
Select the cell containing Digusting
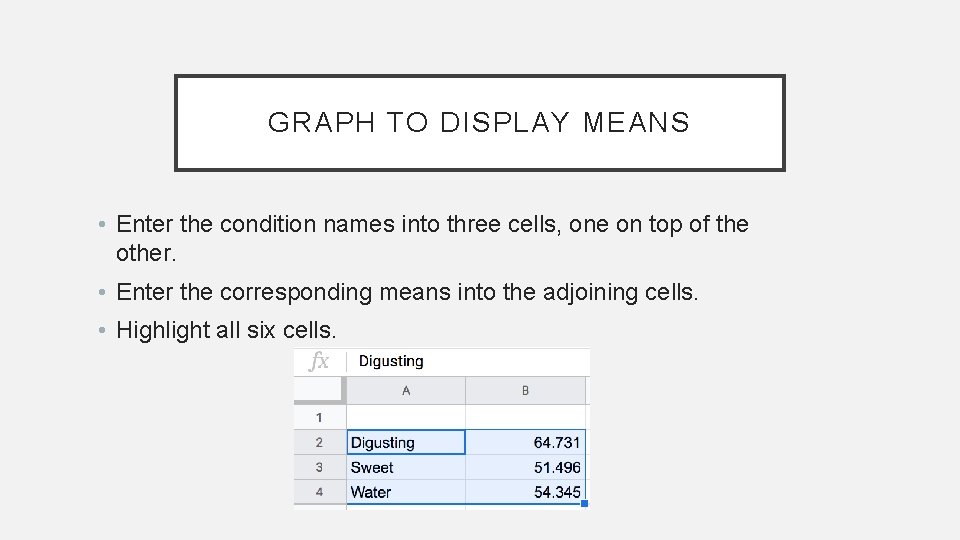405,442
